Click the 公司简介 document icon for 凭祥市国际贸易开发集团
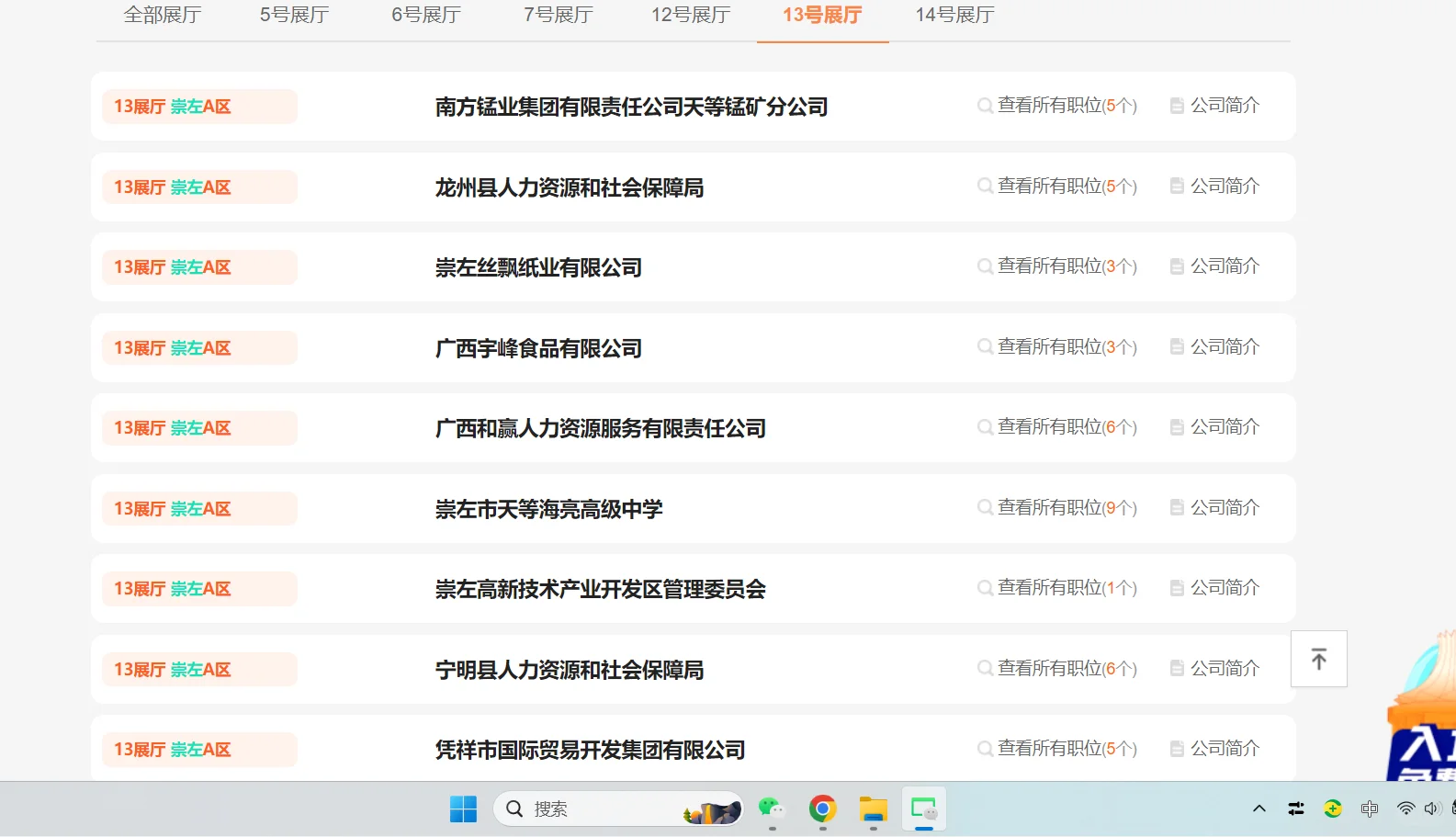The image size is (1456, 837). [x=1177, y=749]
